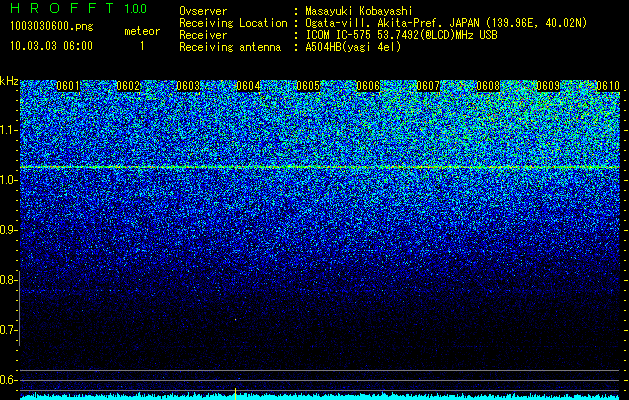Click the 'Receiver' field label
This screenshot has height=400, width=629.
pyautogui.click(x=203, y=35)
